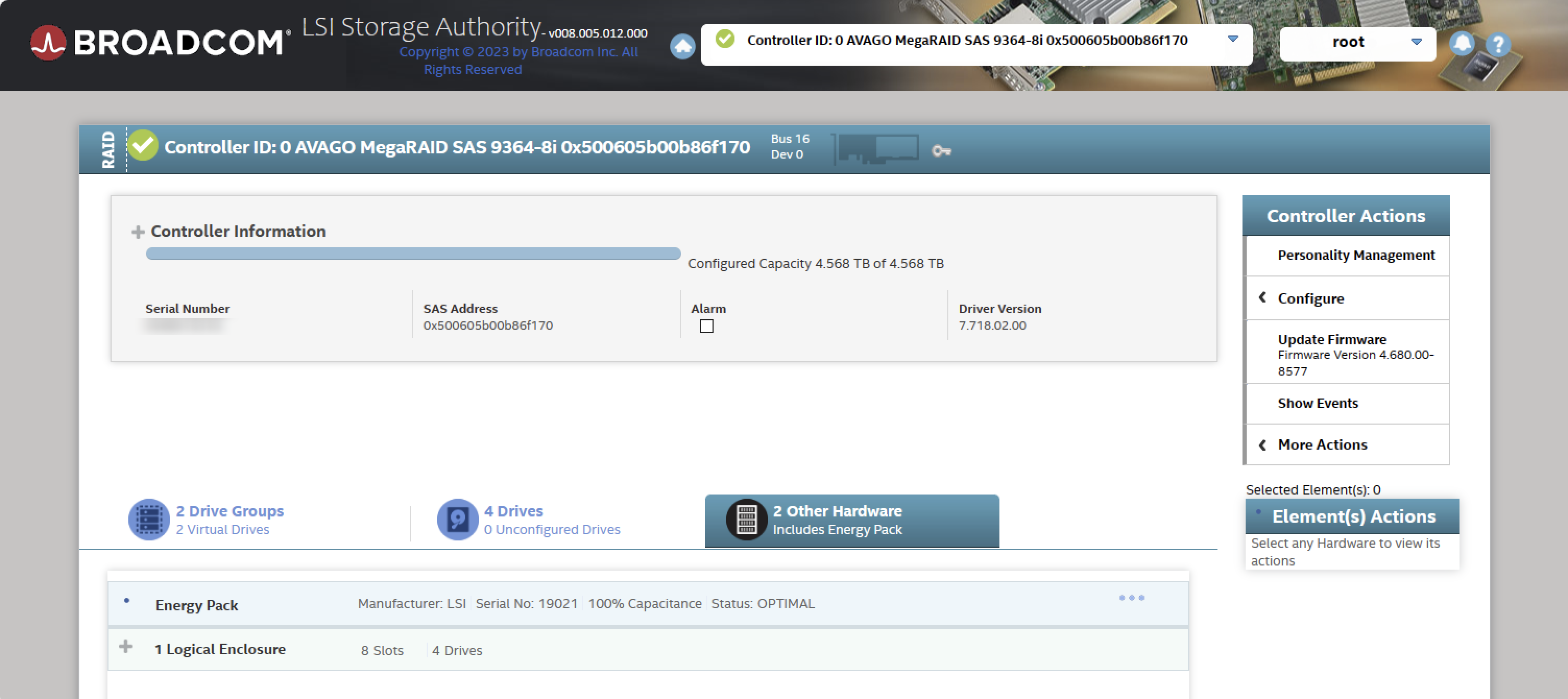This screenshot has height=699, width=1568.
Task: Click the 8 Slots text
Action: pyautogui.click(x=382, y=650)
